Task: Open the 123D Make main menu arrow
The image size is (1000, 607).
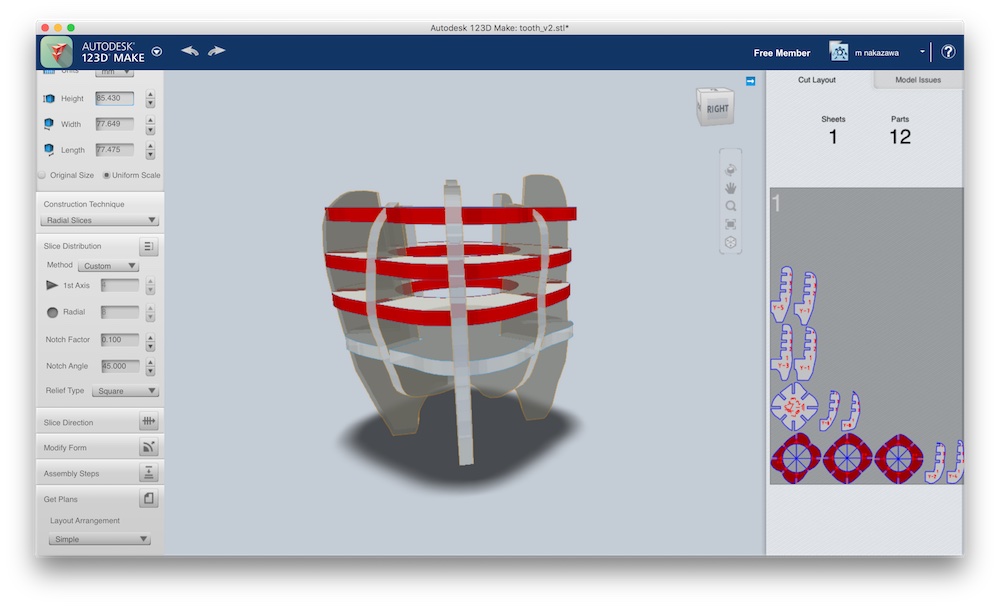Action: pos(157,52)
